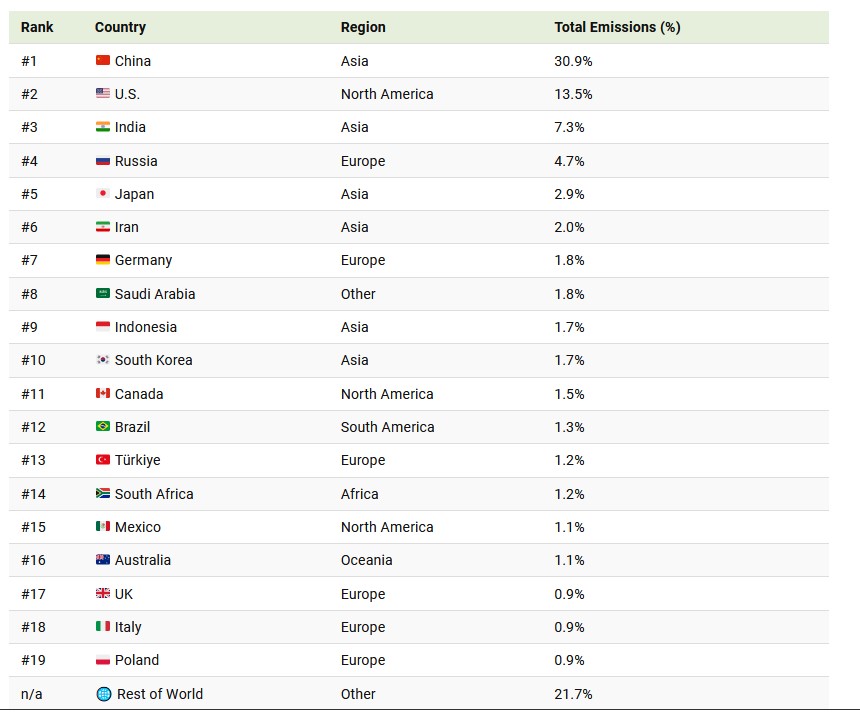
Task: Click the 21.7% Rest of World value
Action: point(573,694)
